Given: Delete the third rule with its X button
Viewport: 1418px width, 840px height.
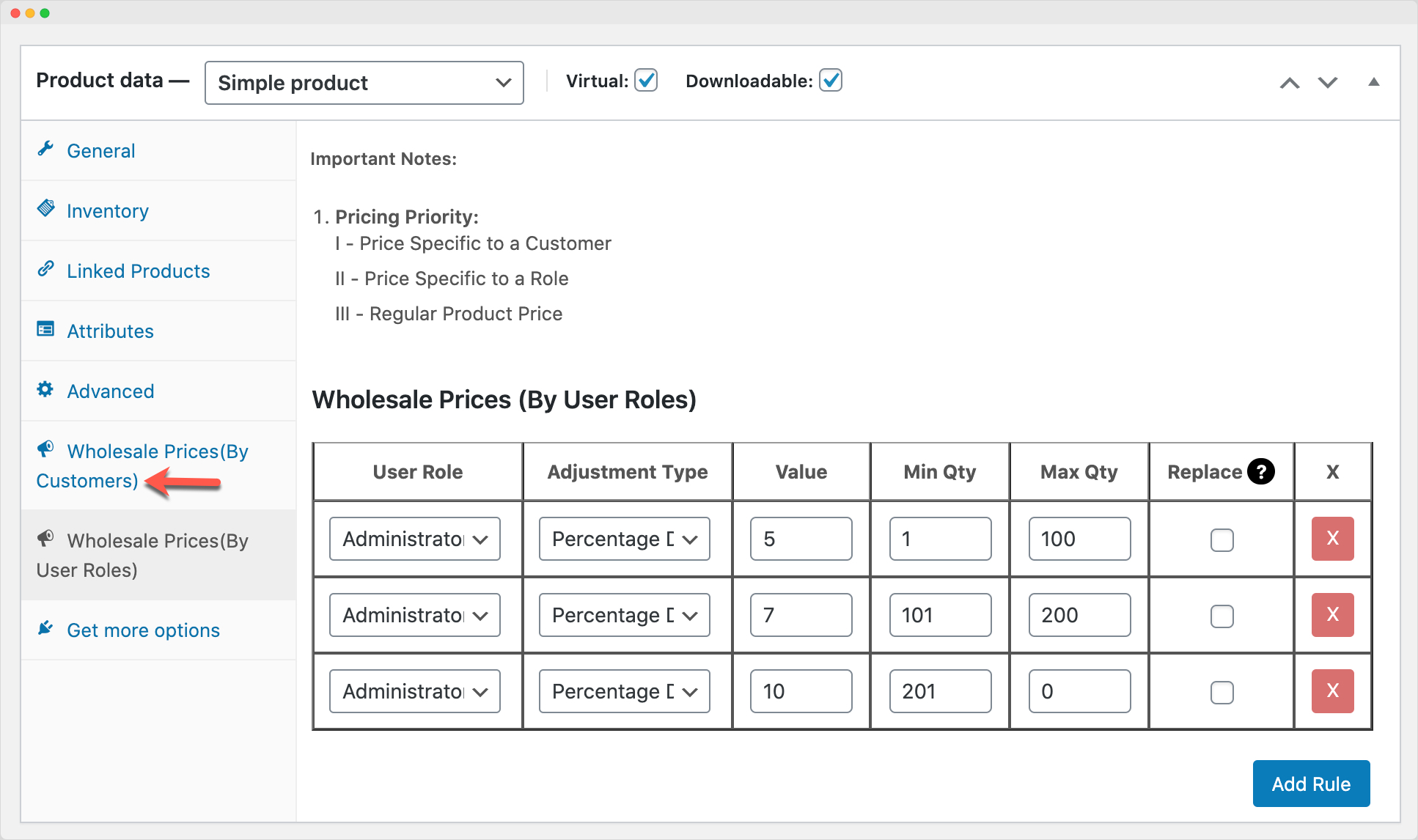Looking at the screenshot, I should pyautogui.click(x=1332, y=690).
